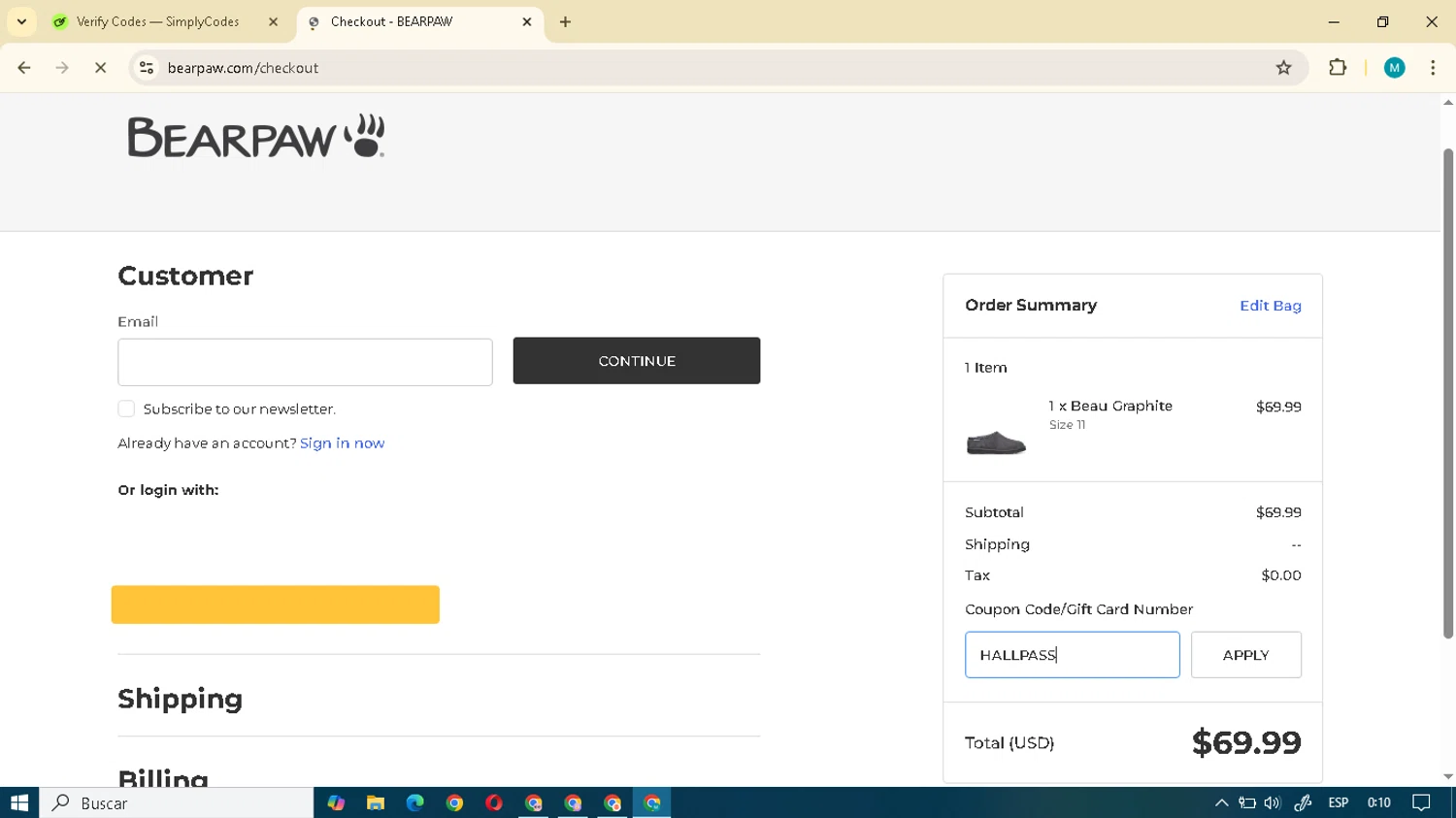This screenshot has height=818, width=1456.
Task: Select the Checkout - BEARPAW tab
Action: point(391,21)
